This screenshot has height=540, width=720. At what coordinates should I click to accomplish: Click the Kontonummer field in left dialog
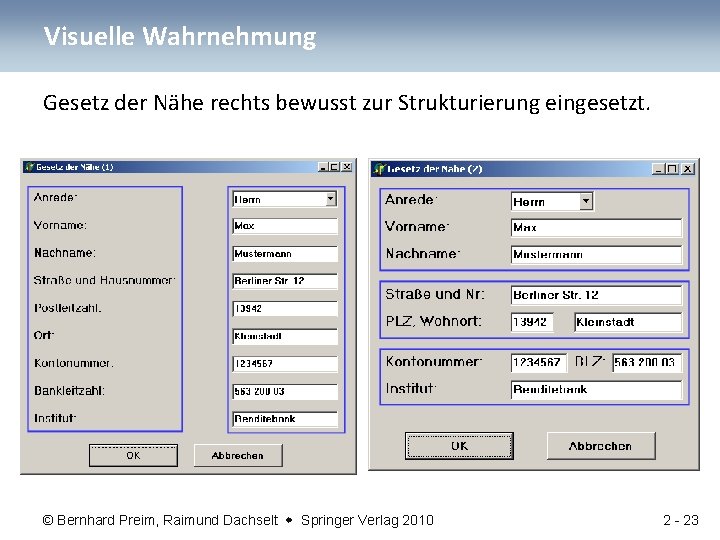click(285, 364)
